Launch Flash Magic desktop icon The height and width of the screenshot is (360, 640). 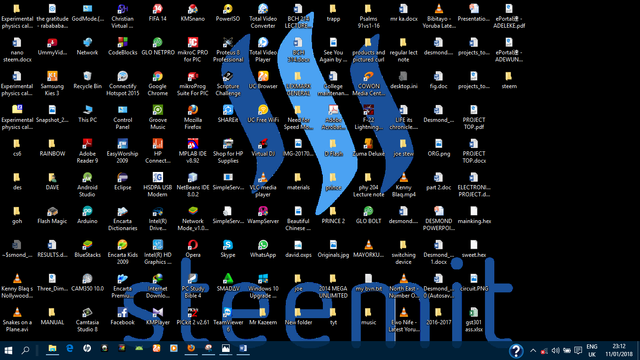(52, 215)
